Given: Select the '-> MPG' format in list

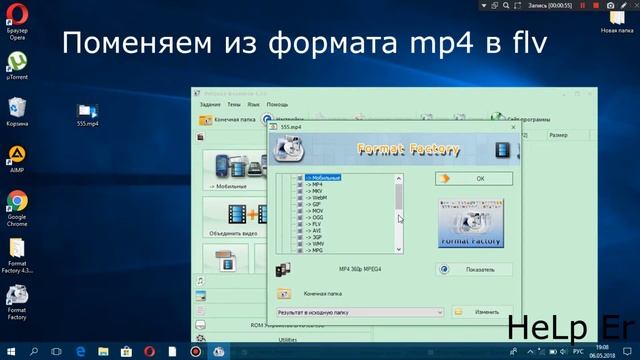Looking at the screenshot, I should click(314, 250).
